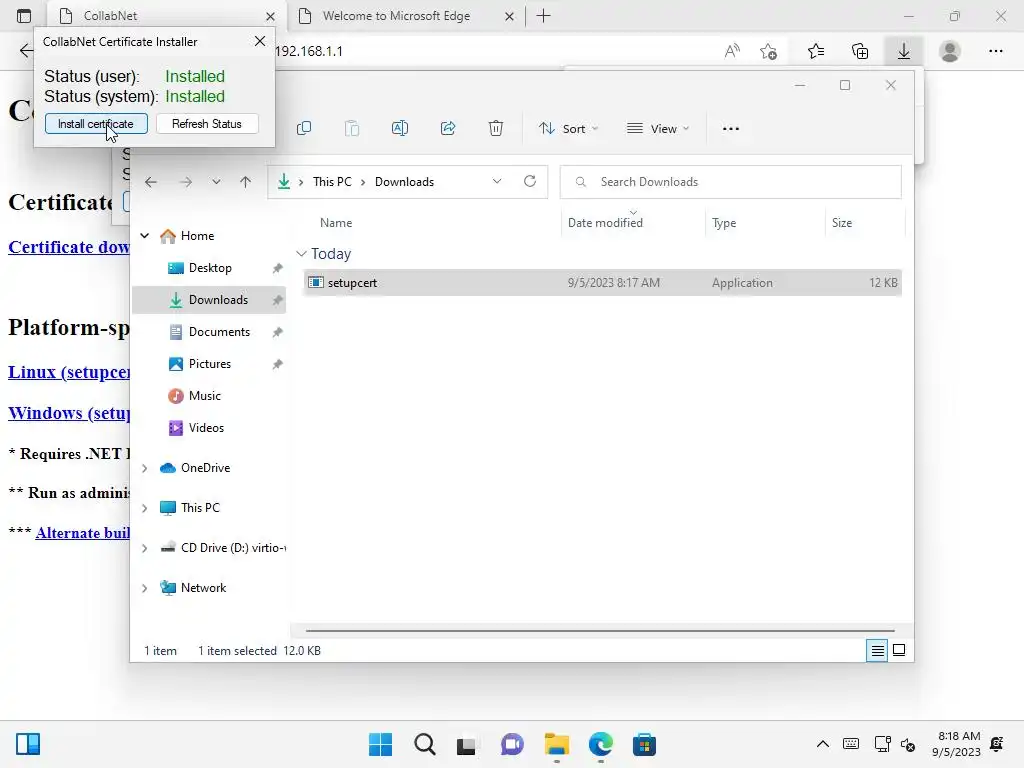Select Network in the navigation pane
Image resolution: width=1024 pixels, height=768 pixels.
(x=203, y=588)
